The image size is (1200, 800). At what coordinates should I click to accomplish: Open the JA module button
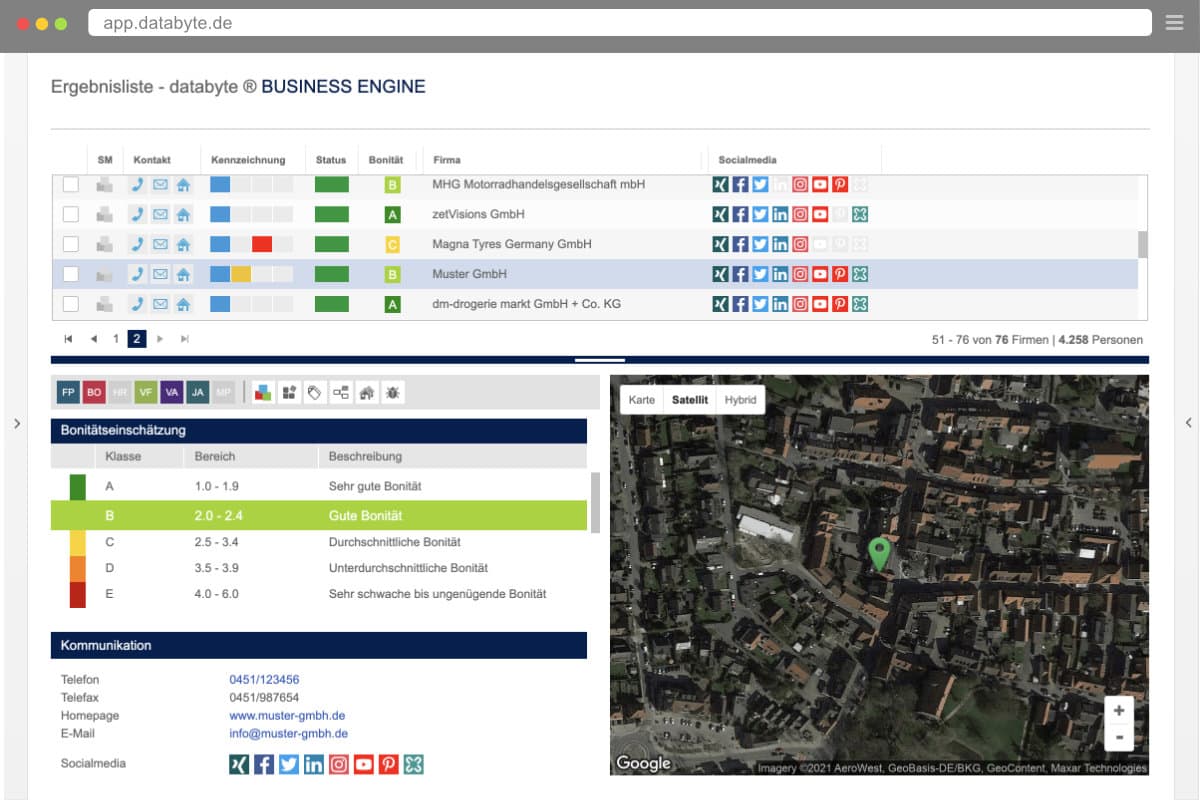click(198, 393)
